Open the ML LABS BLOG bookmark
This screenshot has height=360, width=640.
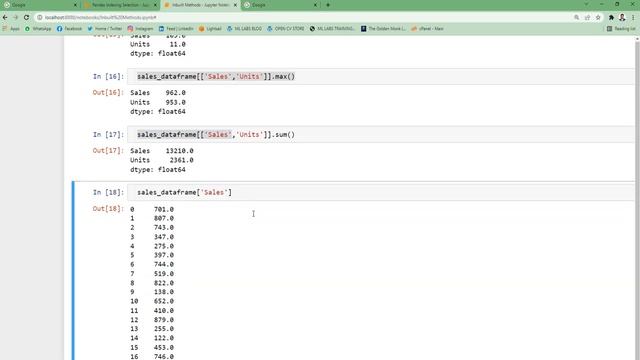point(244,29)
